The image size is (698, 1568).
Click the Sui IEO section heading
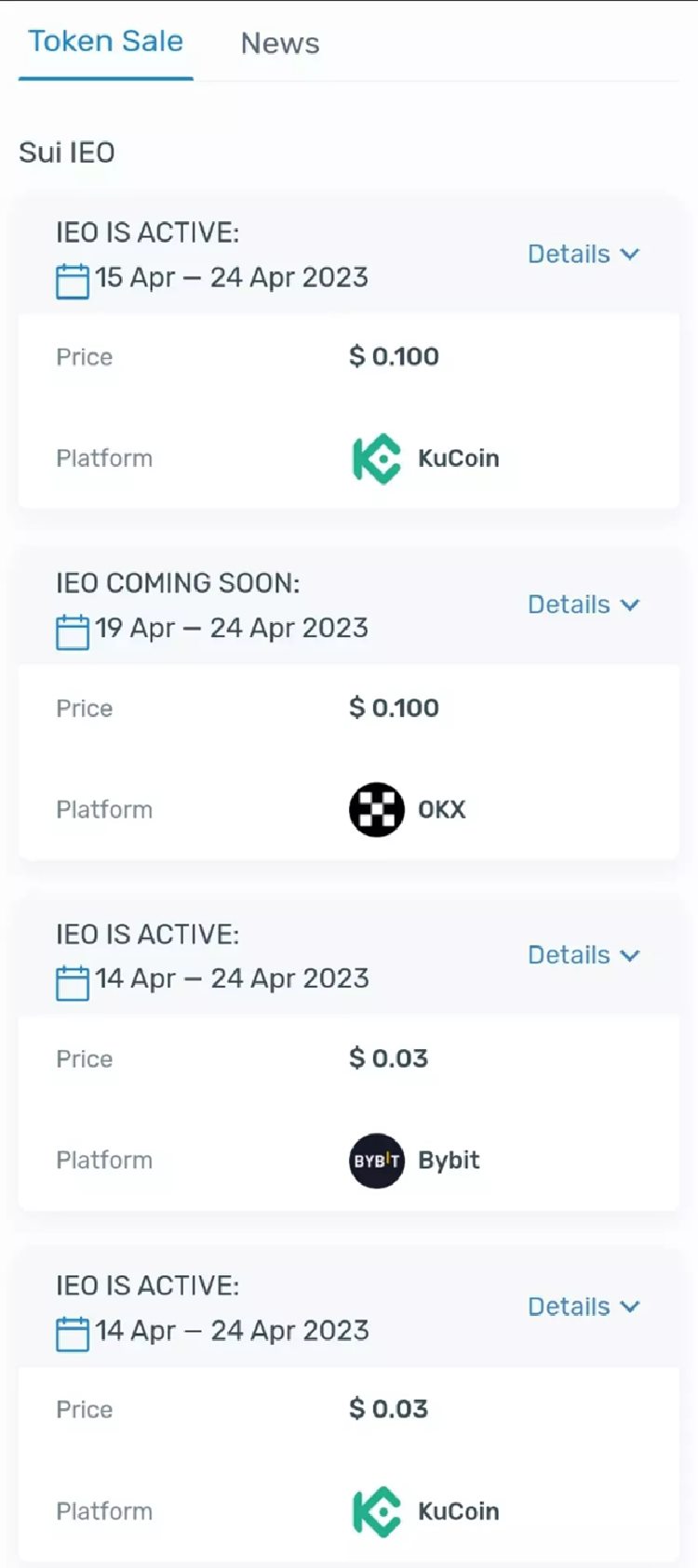click(x=67, y=153)
